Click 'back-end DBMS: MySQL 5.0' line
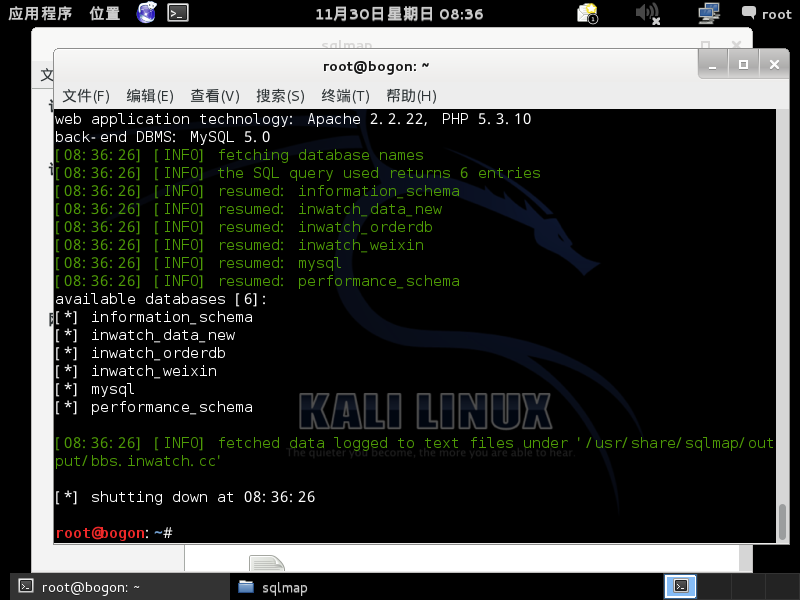This screenshot has width=800, height=600. coord(163,137)
